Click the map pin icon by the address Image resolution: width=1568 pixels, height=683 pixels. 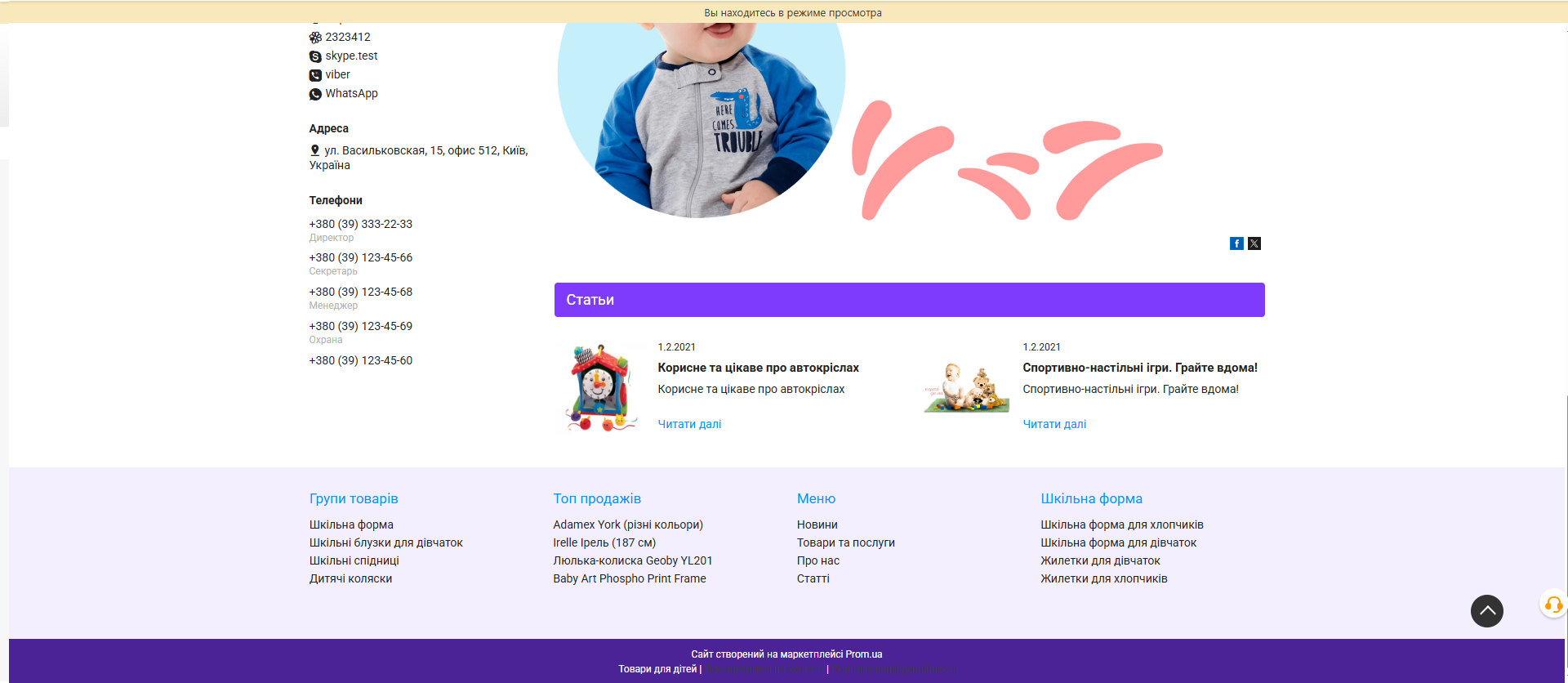pyautogui.click(x=314, y=150)
